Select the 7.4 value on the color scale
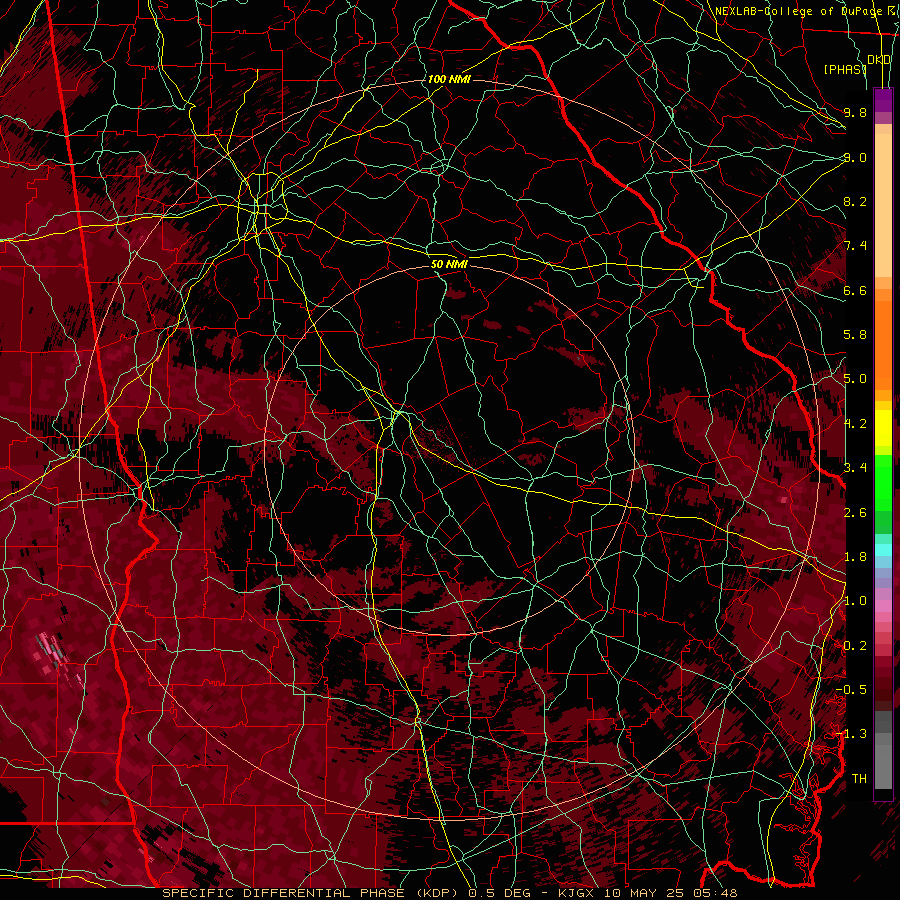The image size is (900, 900). [855, 246]
